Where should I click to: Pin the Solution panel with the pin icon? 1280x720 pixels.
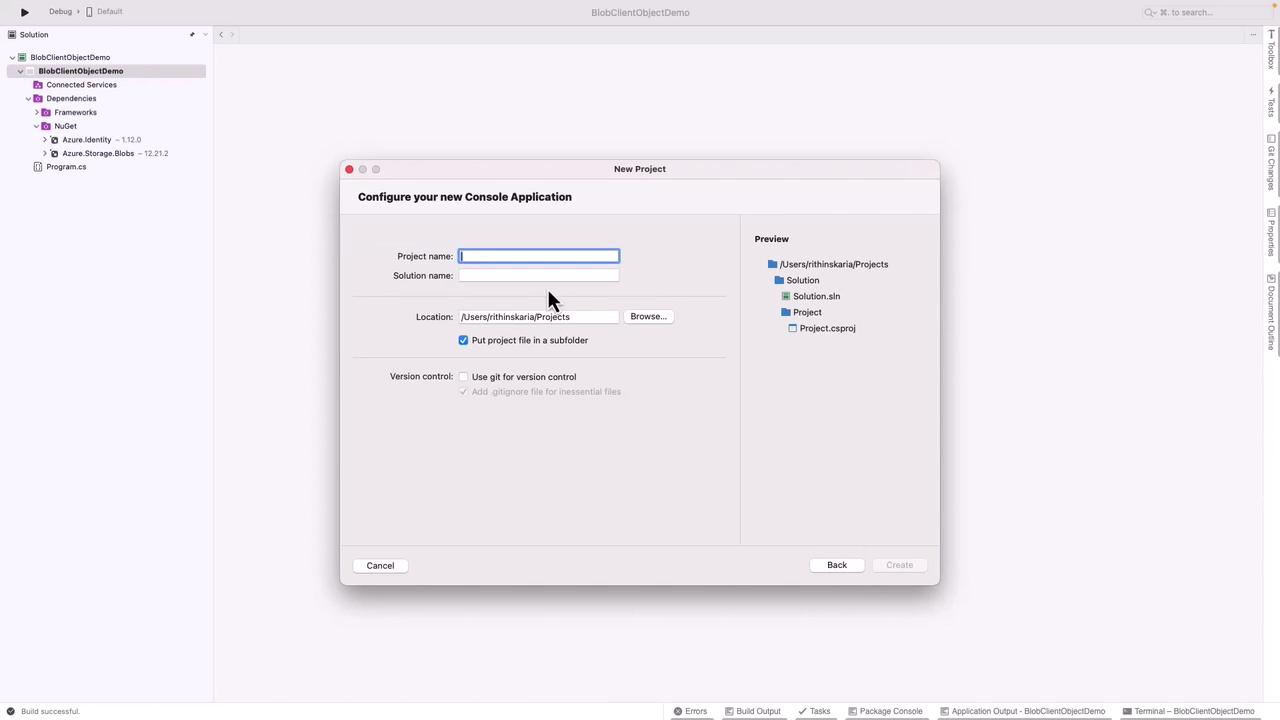pyautogui.click(x=192, y=35)
